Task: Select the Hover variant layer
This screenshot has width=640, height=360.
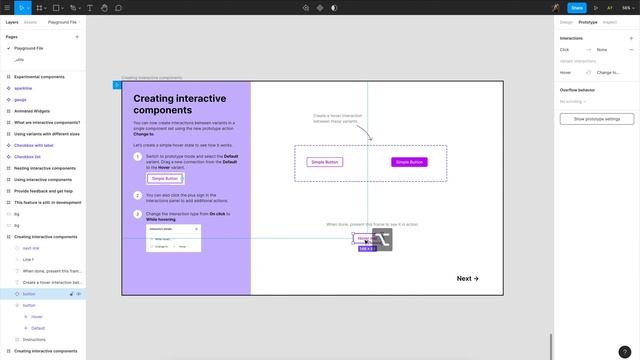Action: (x=37, y=317)
